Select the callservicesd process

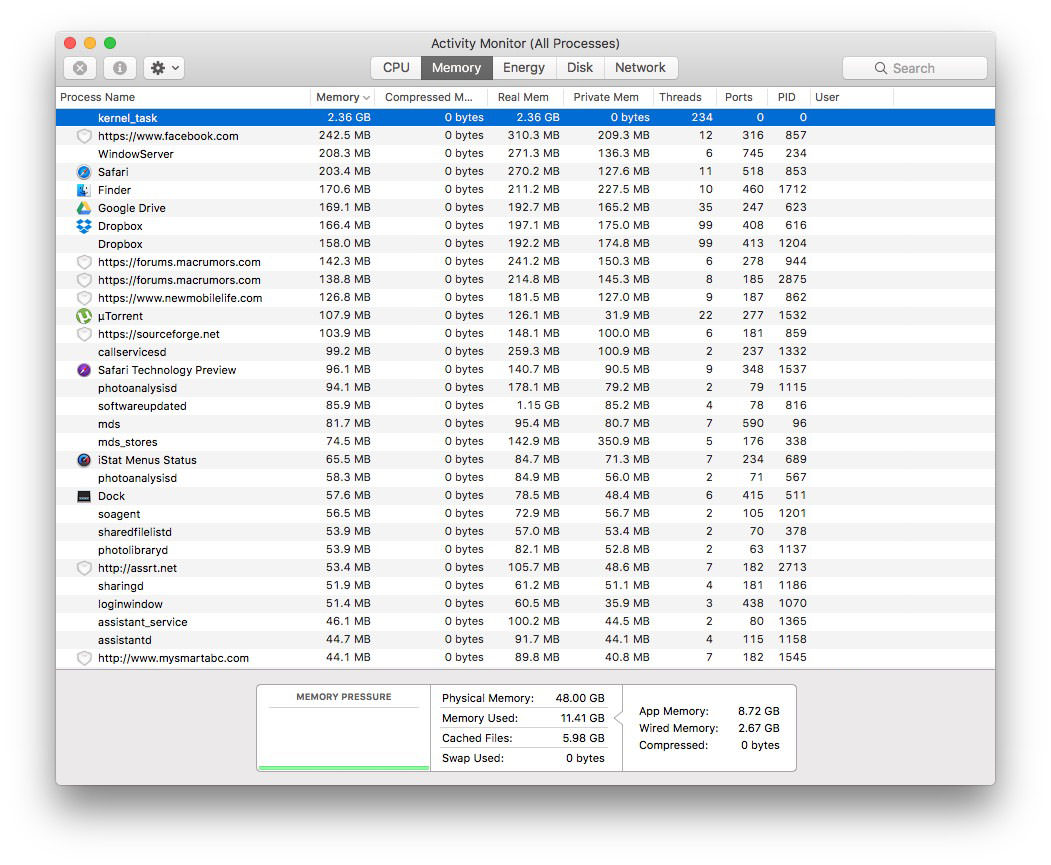coord(526,352)
